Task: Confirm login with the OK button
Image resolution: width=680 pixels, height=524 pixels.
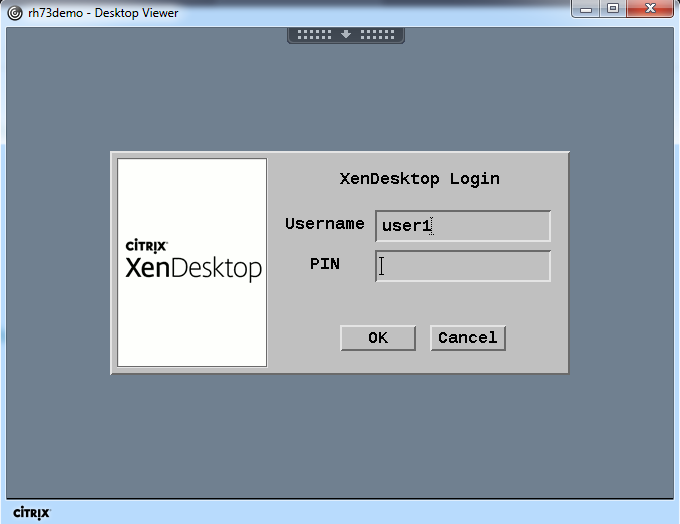Action: pyautogui.click(x=378, y=338)
